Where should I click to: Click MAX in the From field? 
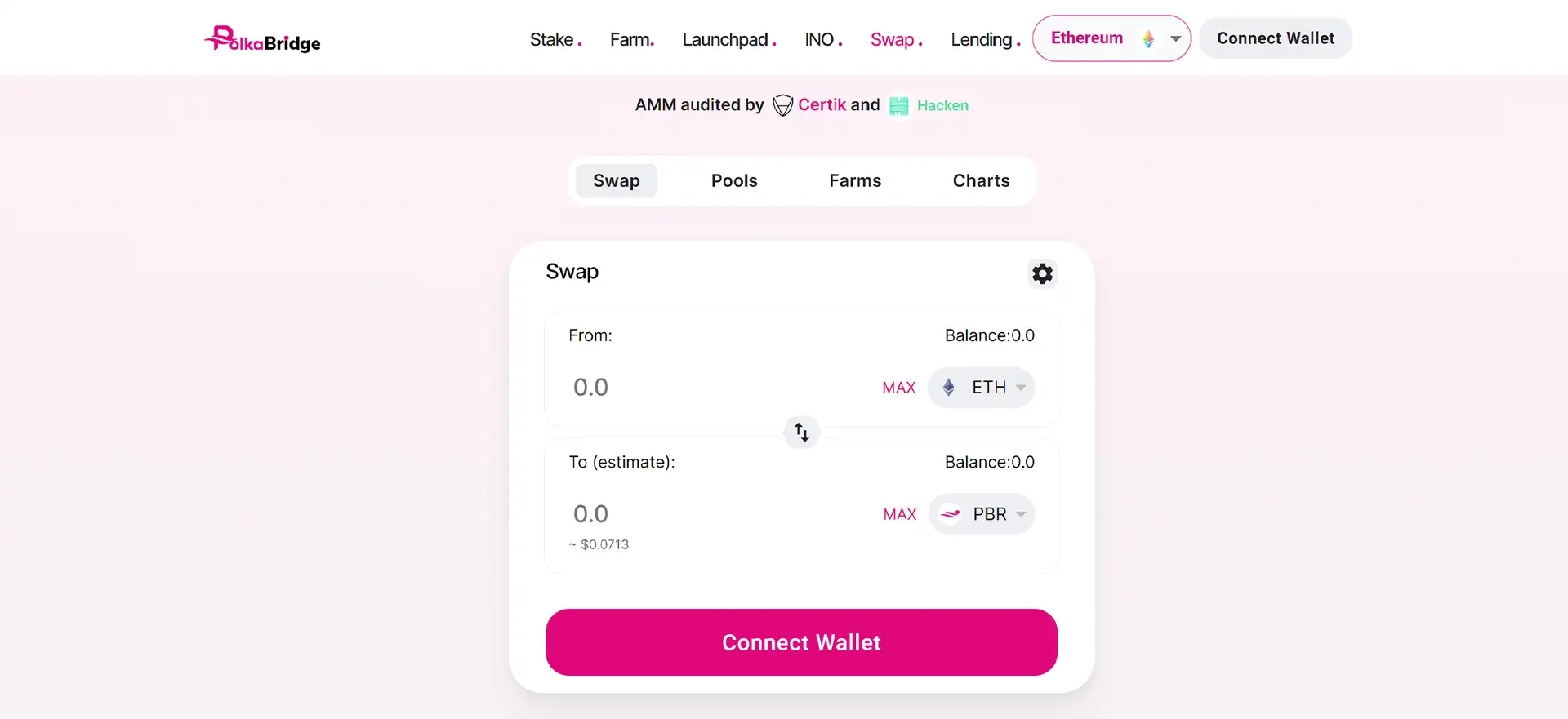point(898,388)
